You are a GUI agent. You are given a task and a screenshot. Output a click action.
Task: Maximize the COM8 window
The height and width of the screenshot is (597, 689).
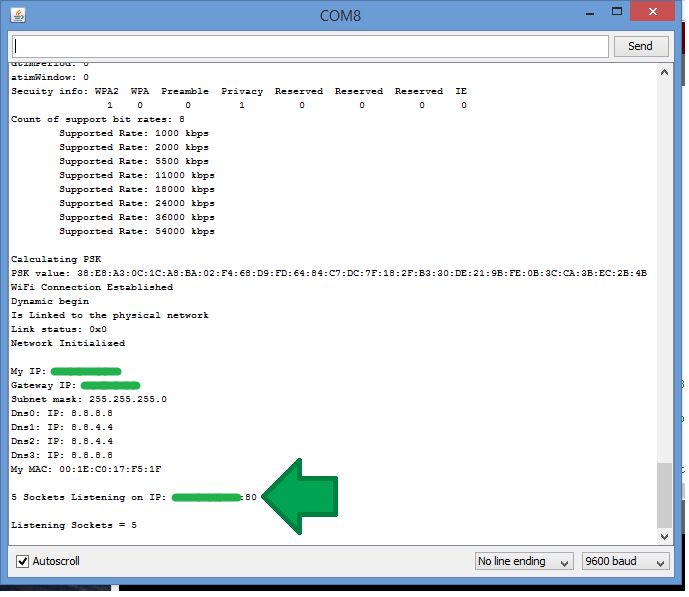[616, 12]
